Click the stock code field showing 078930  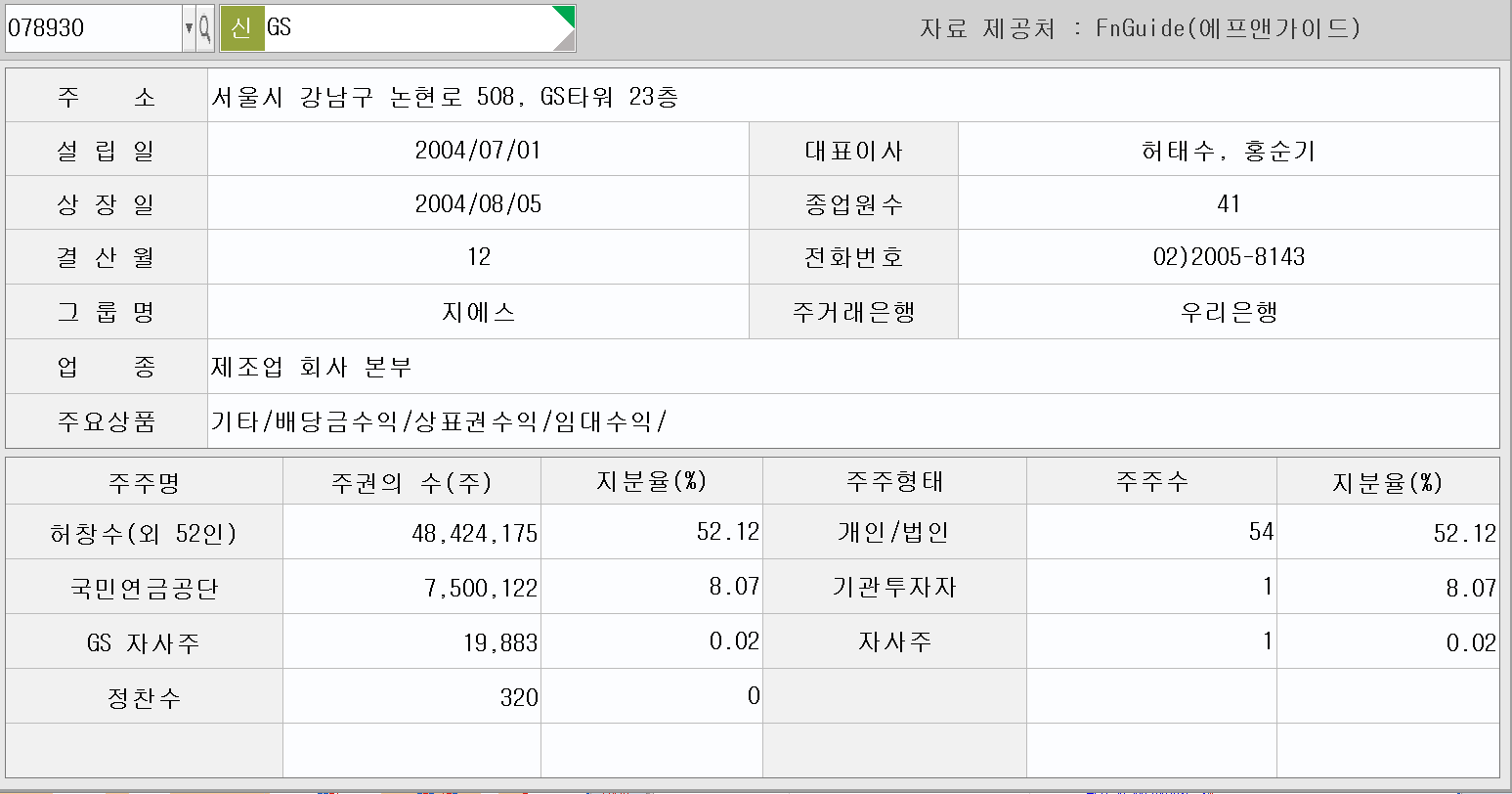pos(94,28)
